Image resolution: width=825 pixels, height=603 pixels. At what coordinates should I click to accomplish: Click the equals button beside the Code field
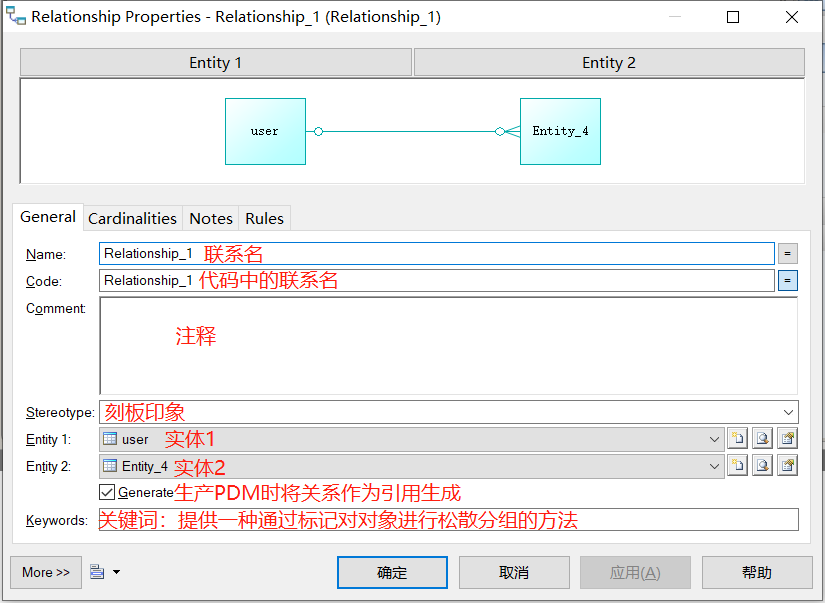click(788, 280)
